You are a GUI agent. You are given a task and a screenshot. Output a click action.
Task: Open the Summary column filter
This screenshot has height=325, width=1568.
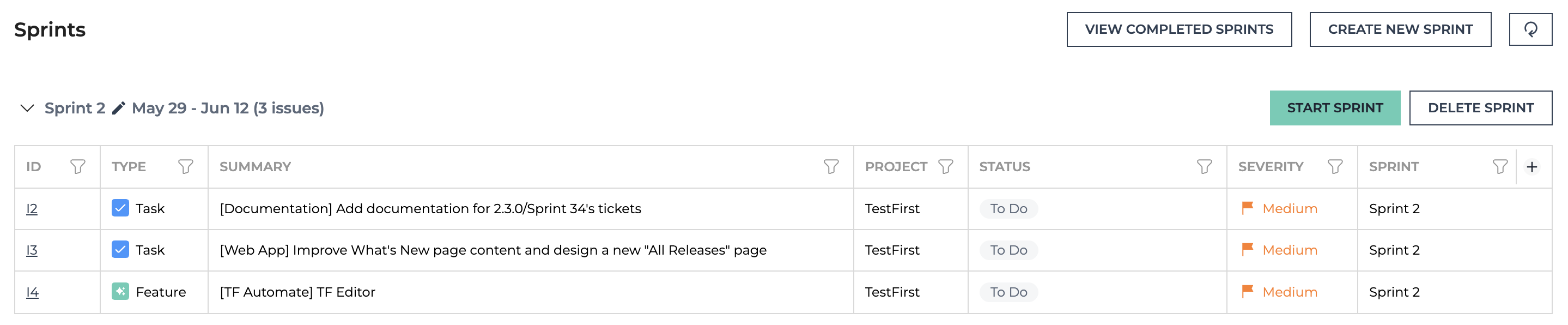pyautogui.click(x=831, y=166)
